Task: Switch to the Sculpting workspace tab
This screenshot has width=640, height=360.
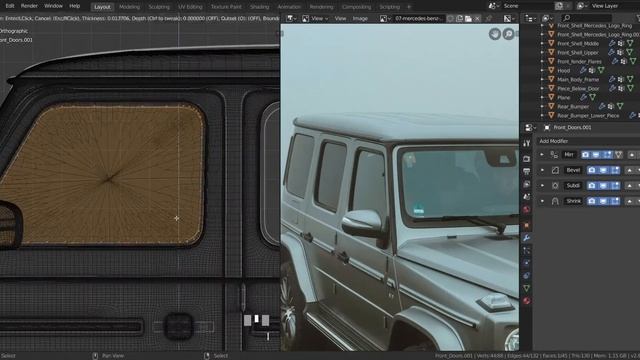Action: coord(159,7)
